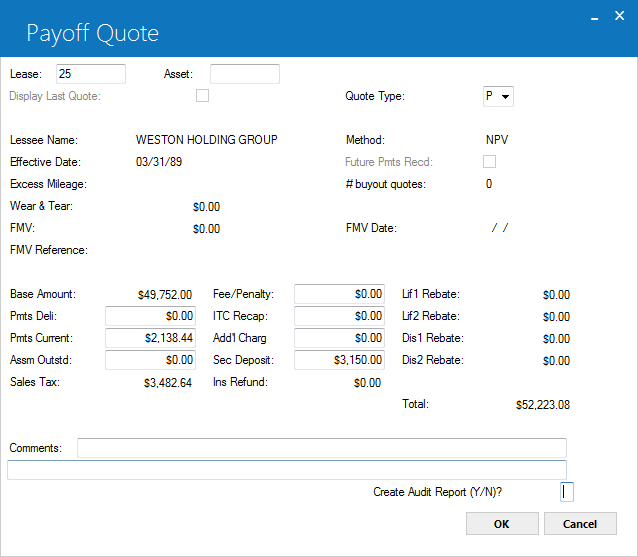Close the Payoff Quote window
This screenshot has width=638, height=557.
619,16
